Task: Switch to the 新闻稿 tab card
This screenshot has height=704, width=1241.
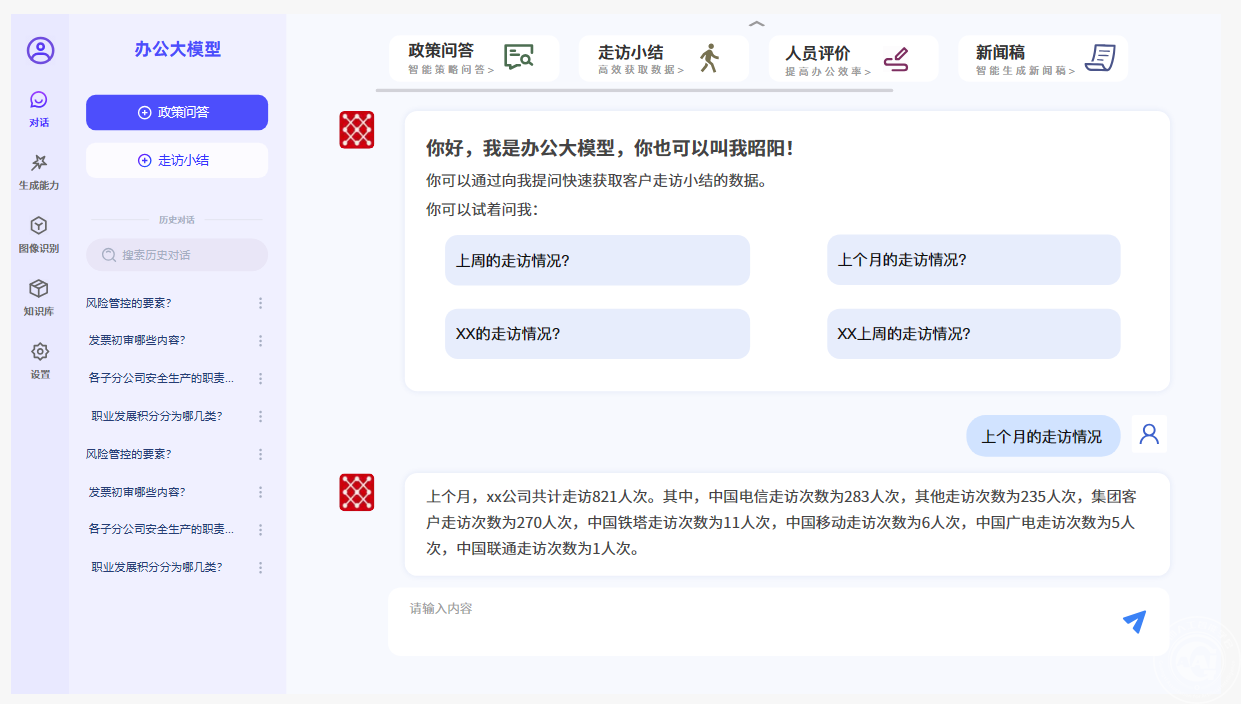Action: (x=1042, y=58)
